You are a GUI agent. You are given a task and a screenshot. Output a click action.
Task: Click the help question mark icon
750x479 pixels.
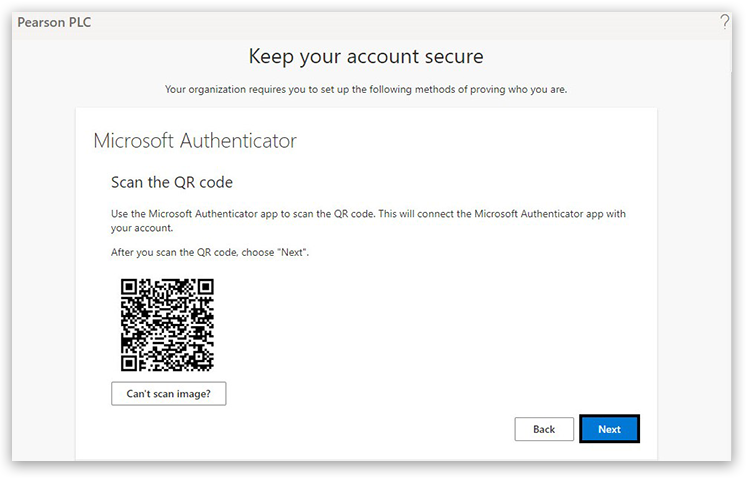point(725,22)
